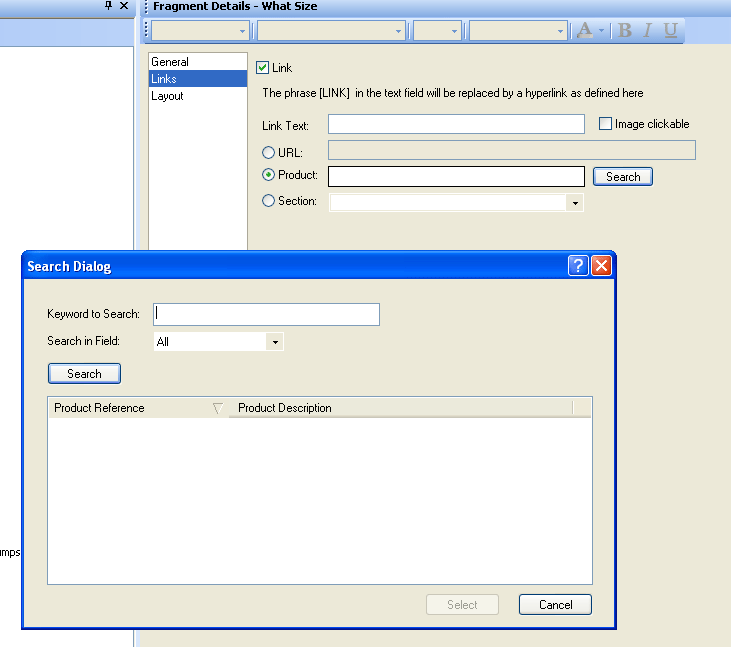This screenshot has width=731, height=647.
Task: Click the Italic formatting icon
Action: coord(647,31)
